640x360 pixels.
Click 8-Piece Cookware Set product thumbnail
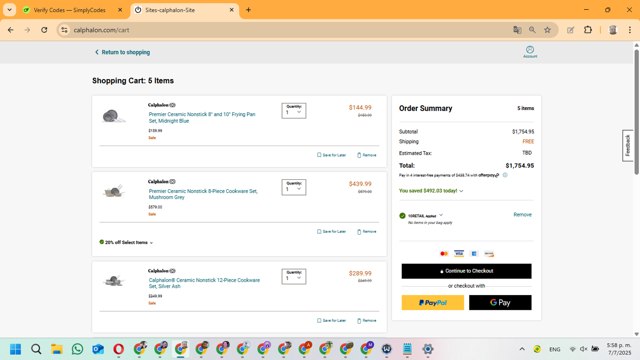coord(114,191)
